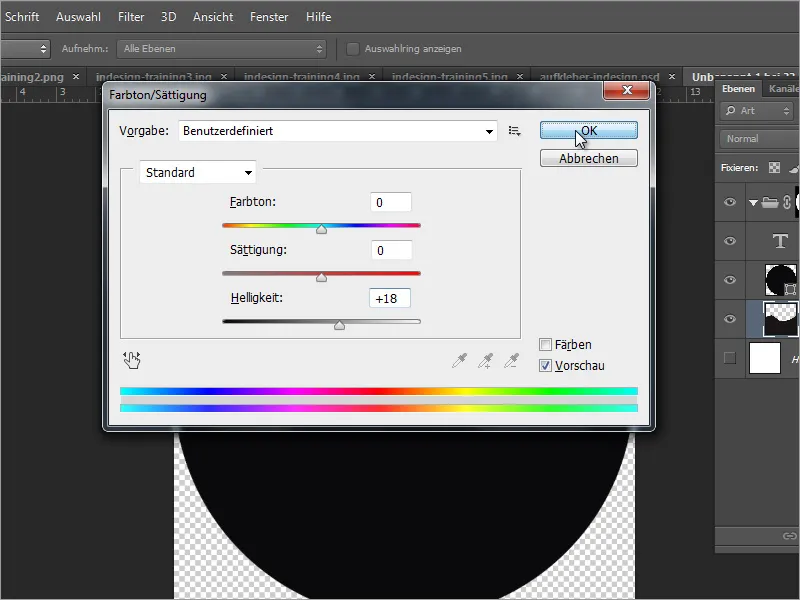The image size is (800, 600).
Task: Uncheck the Vorschau preview checkbox
Action: [545, 366]
